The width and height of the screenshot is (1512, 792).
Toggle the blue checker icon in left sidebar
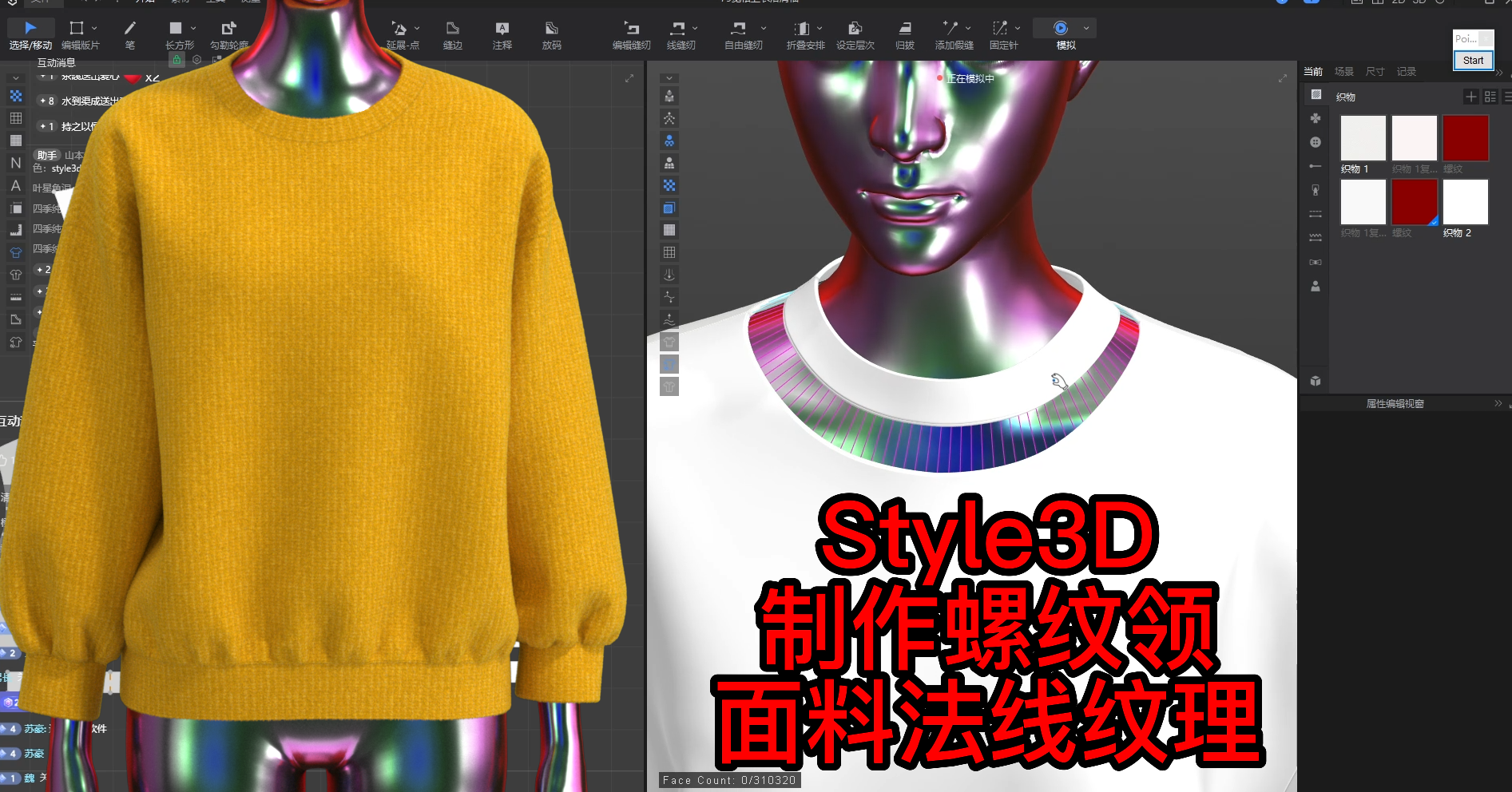point(16,96)
